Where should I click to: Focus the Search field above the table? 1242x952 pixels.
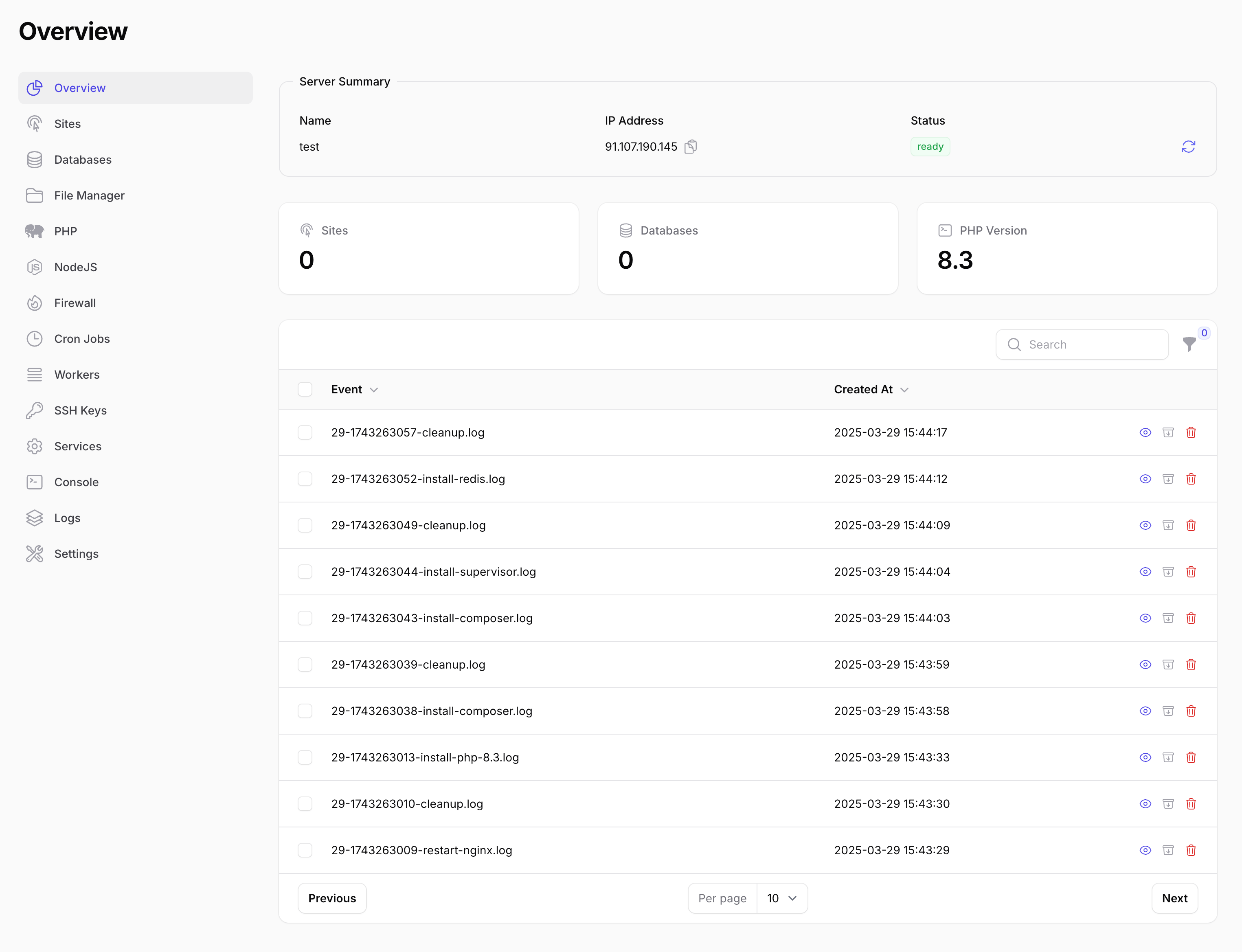point(1082,344)
